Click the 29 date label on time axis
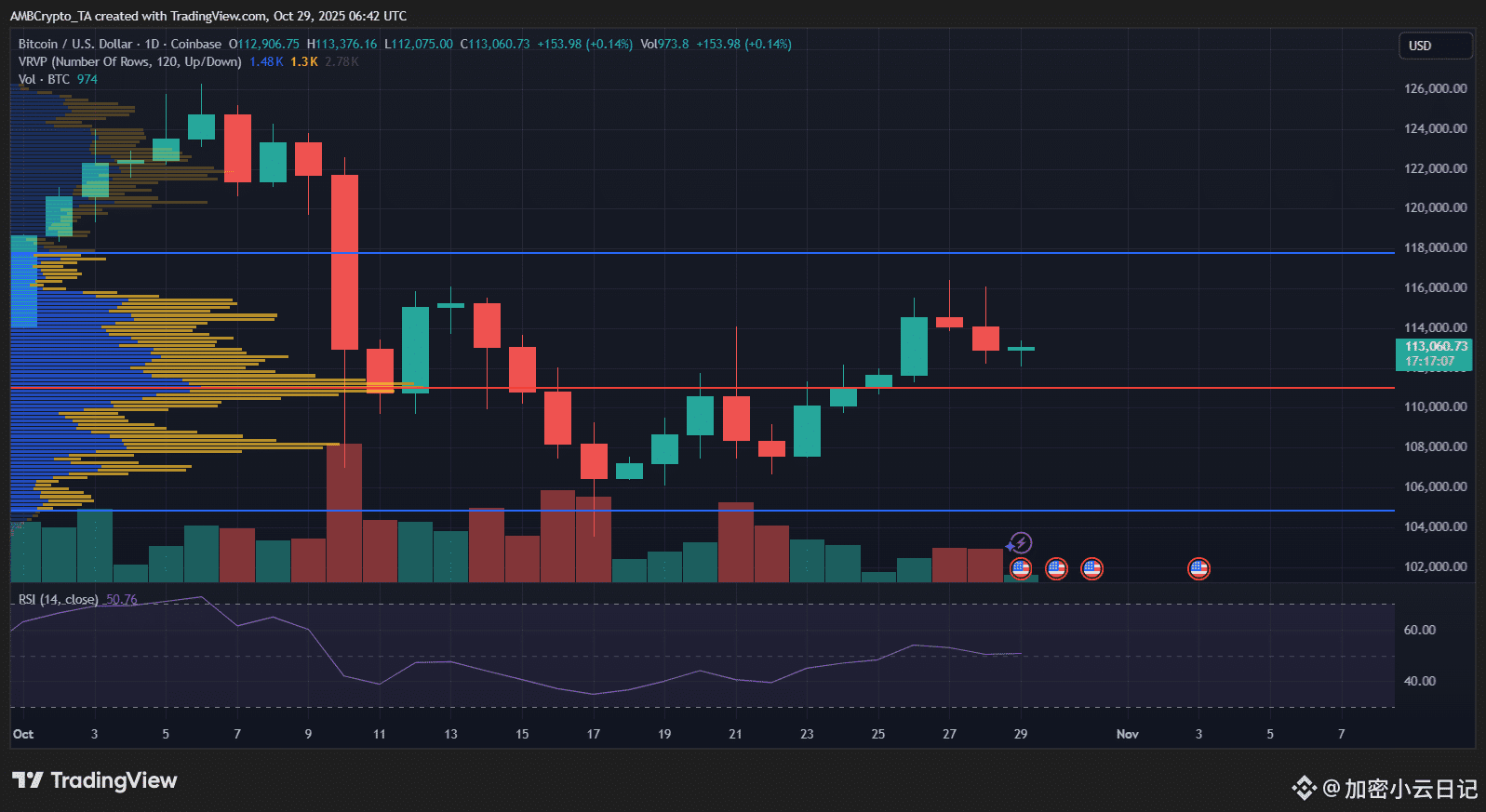The height and width of the screenshot is (812, 1486). tap(1020, 734)
